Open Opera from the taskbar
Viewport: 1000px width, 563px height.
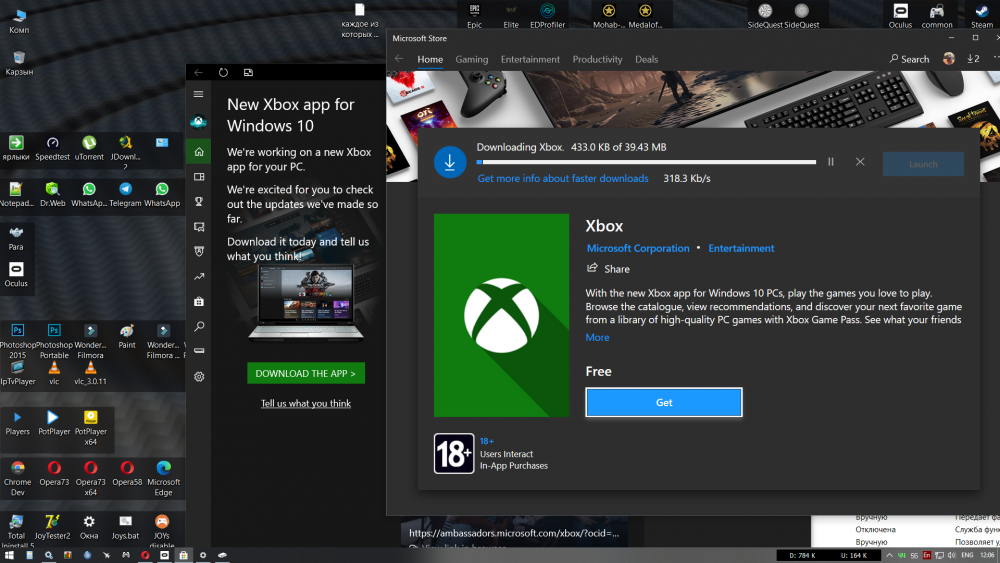[x=145, y=555]
